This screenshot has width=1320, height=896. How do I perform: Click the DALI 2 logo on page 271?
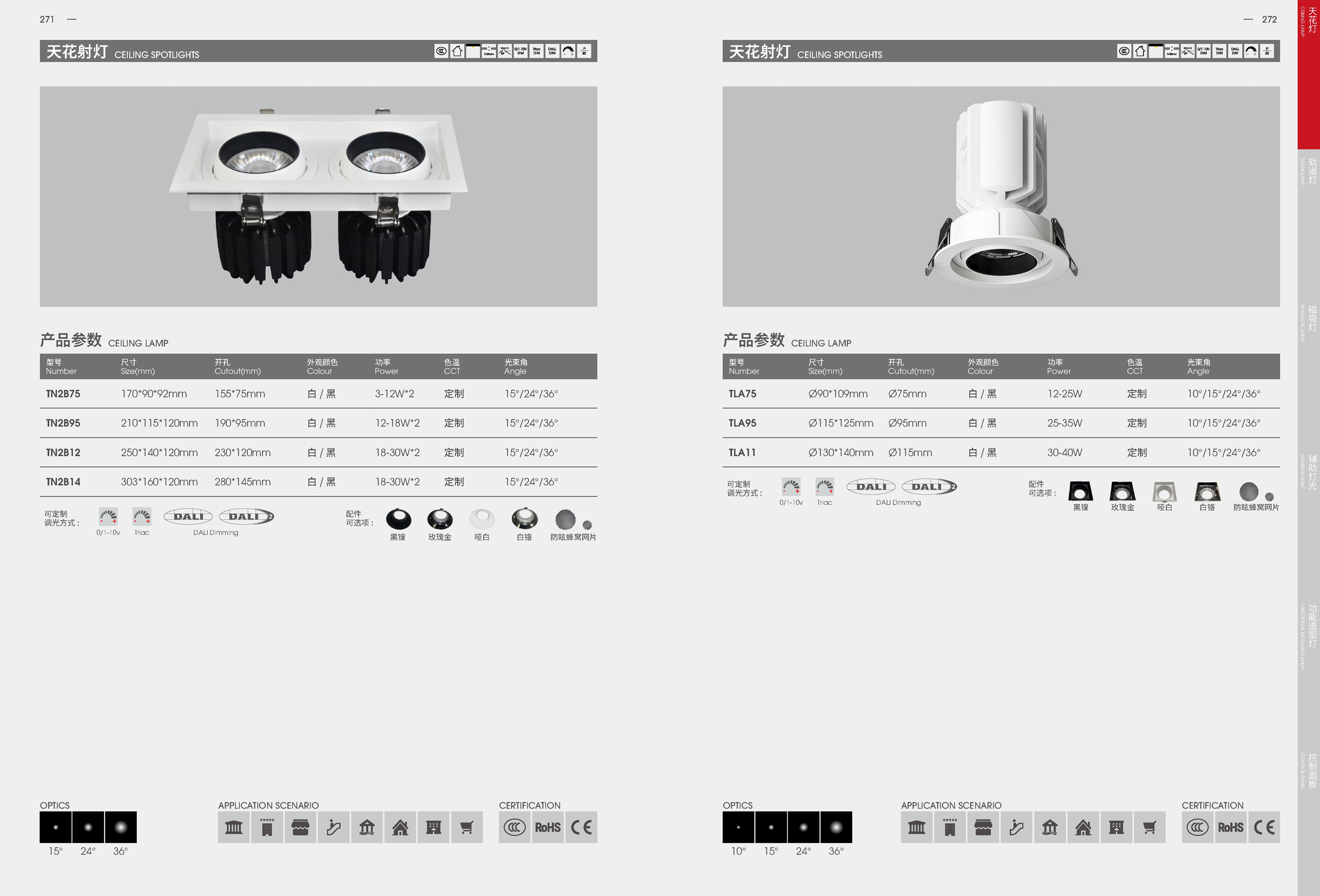pos(247,517)
